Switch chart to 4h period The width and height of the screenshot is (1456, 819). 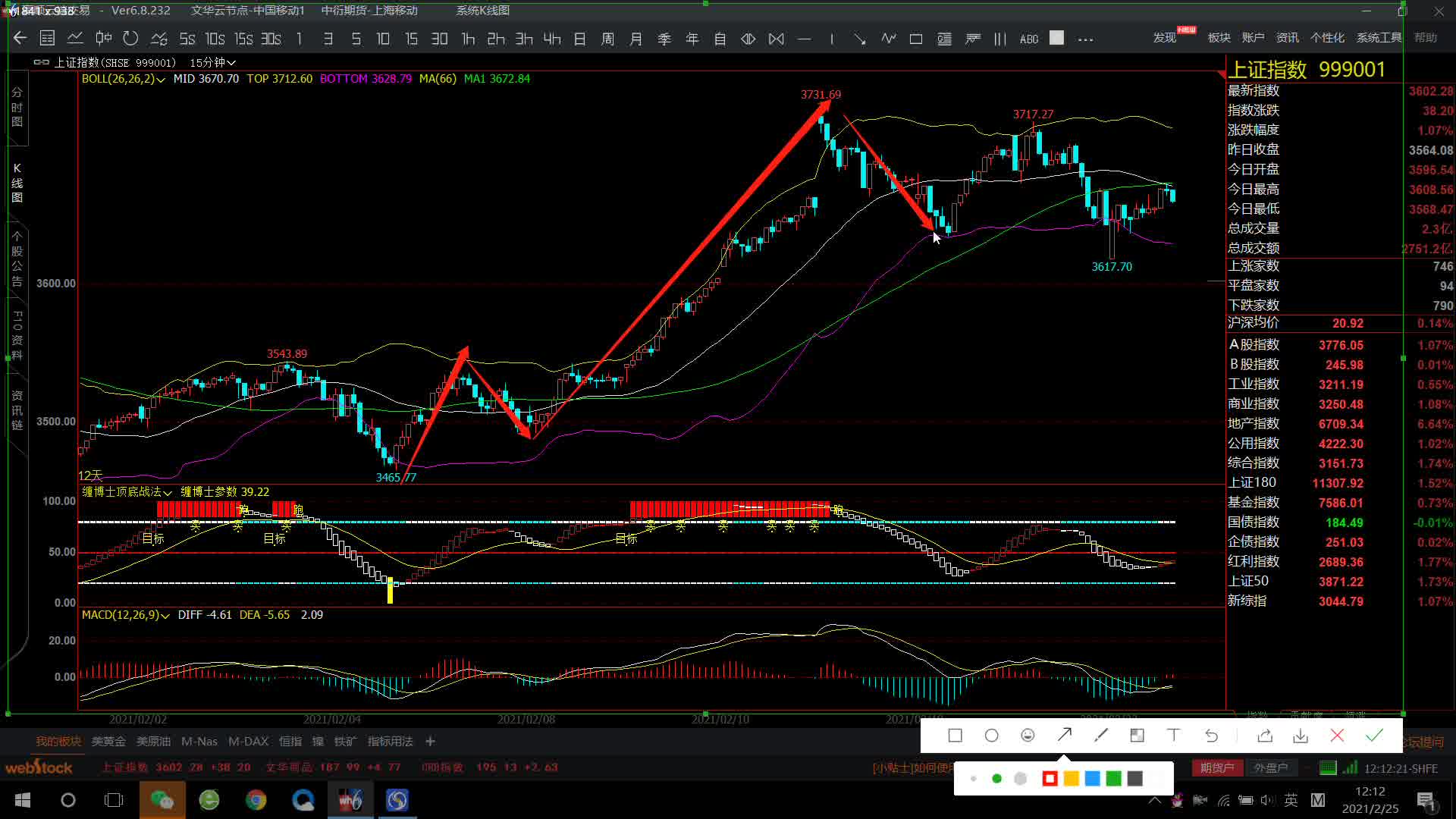pyautogui.click(x=552, y=39)
